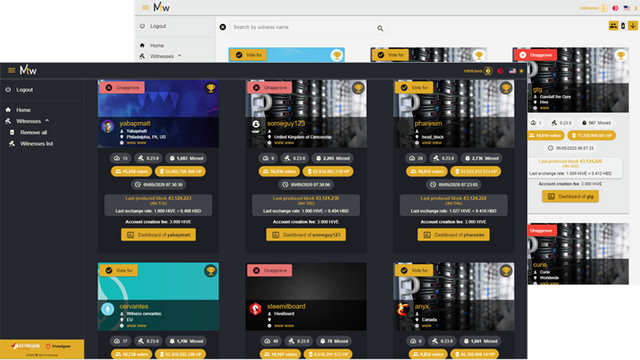This screenshot has width=640, height=360.
Task: Vote for witness cervantes
Action: 119,270
